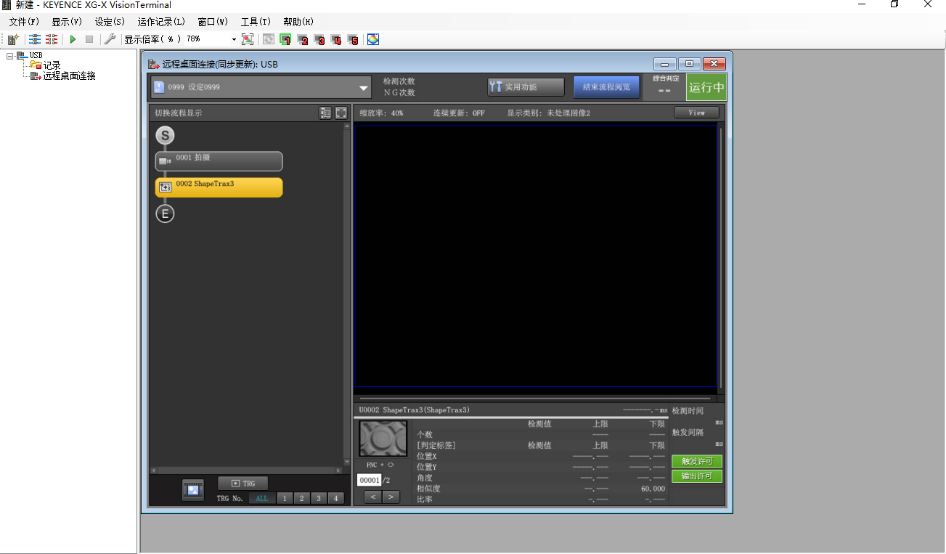This screenshot has height=554, width=946.
Task: Click the blue tree-list toolbar icon
Action: pos(35,39)
